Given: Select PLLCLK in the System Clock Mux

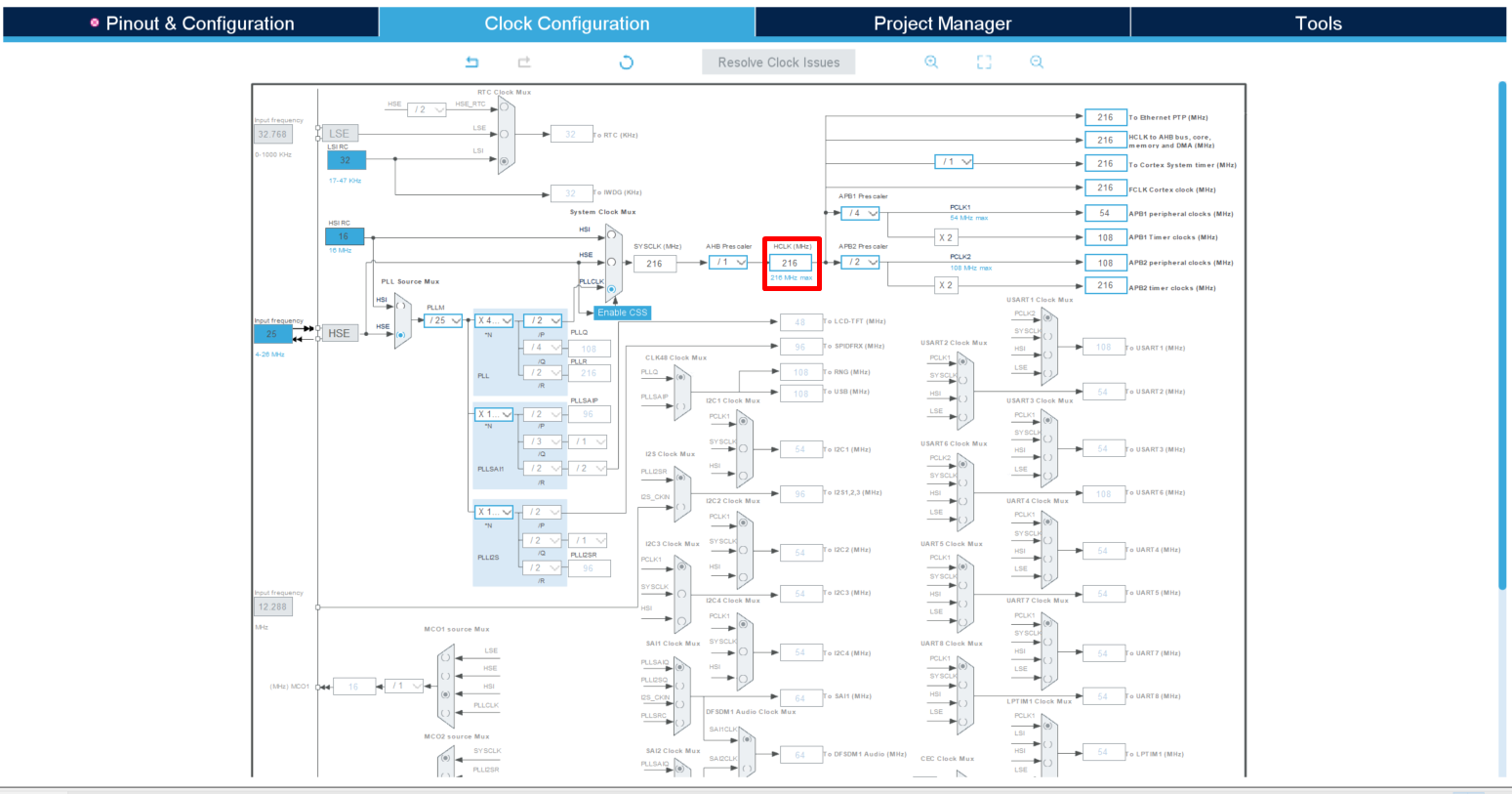Looking at the screenshot, I should coord(612,288).
